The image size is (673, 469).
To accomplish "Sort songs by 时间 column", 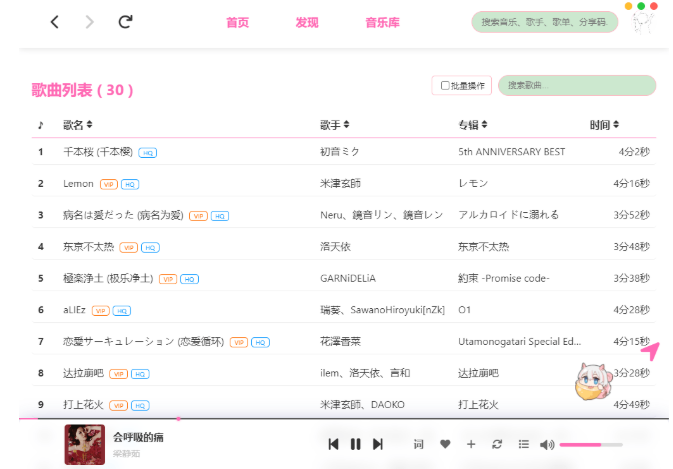I will pos(604,125).
